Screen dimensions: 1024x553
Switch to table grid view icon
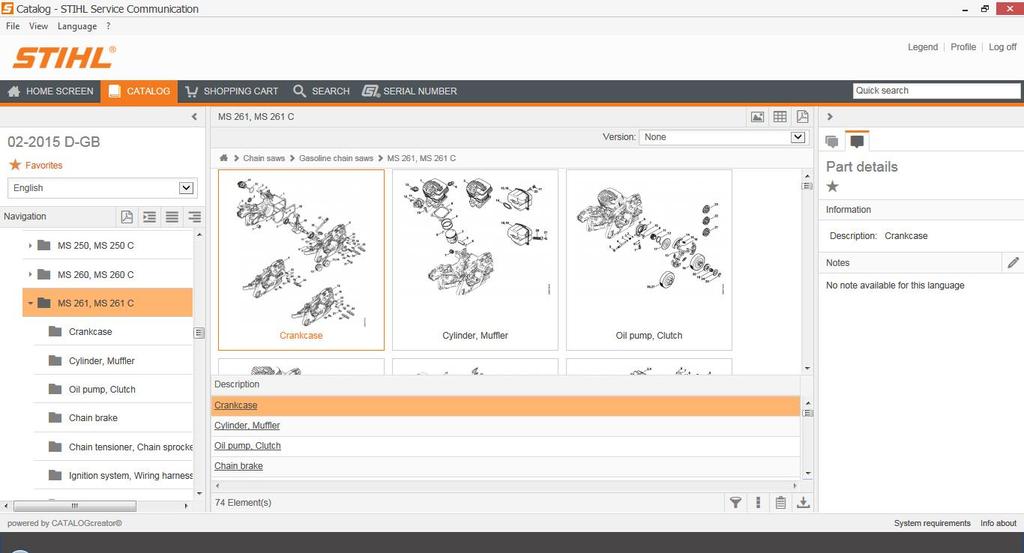[780, 117]
